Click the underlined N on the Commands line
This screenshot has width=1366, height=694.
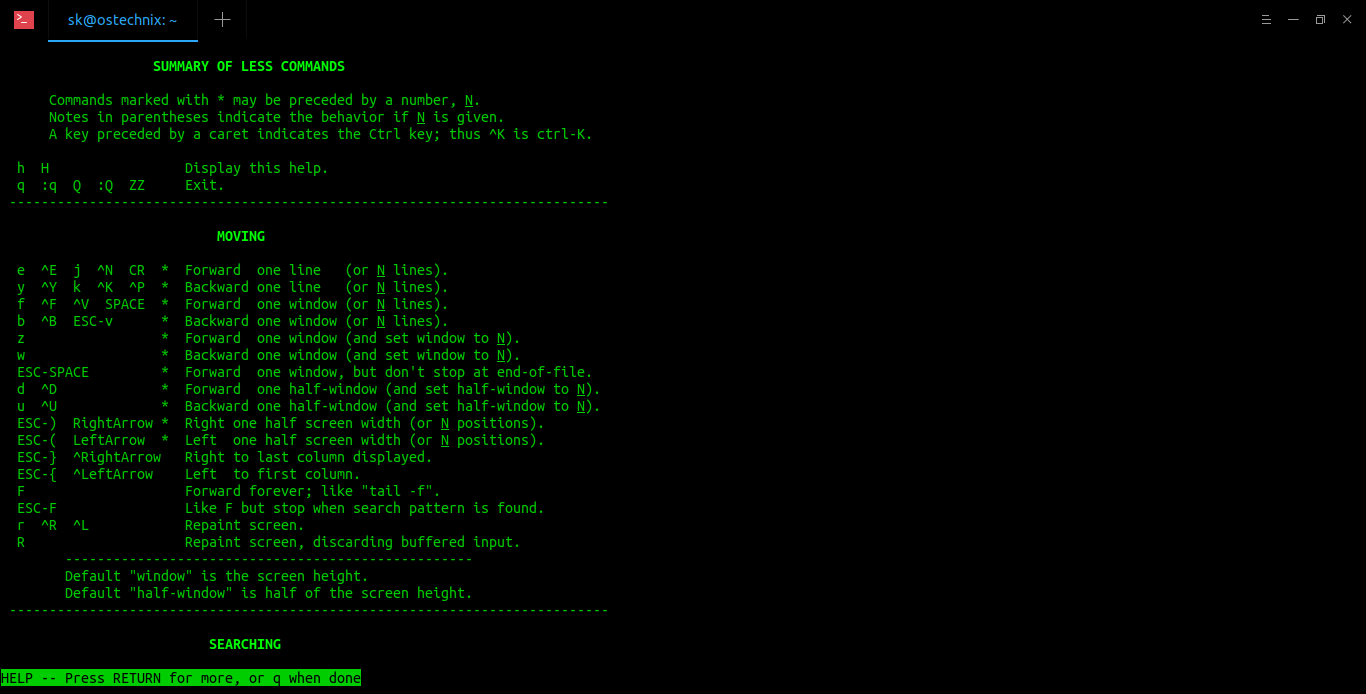coord(469,99)
